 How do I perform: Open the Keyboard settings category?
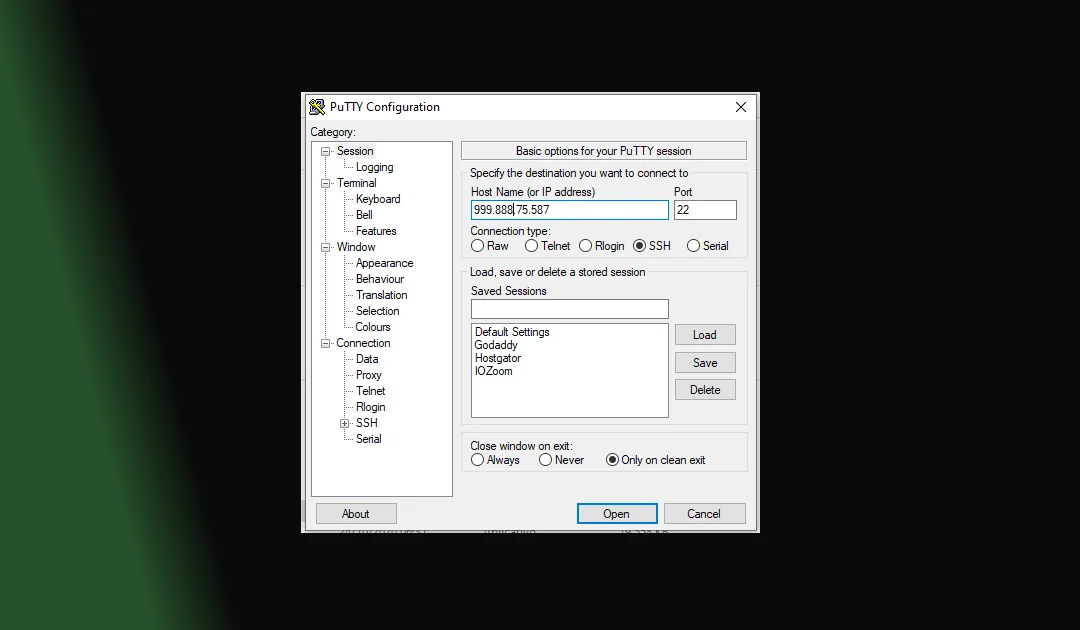(378, 199)
